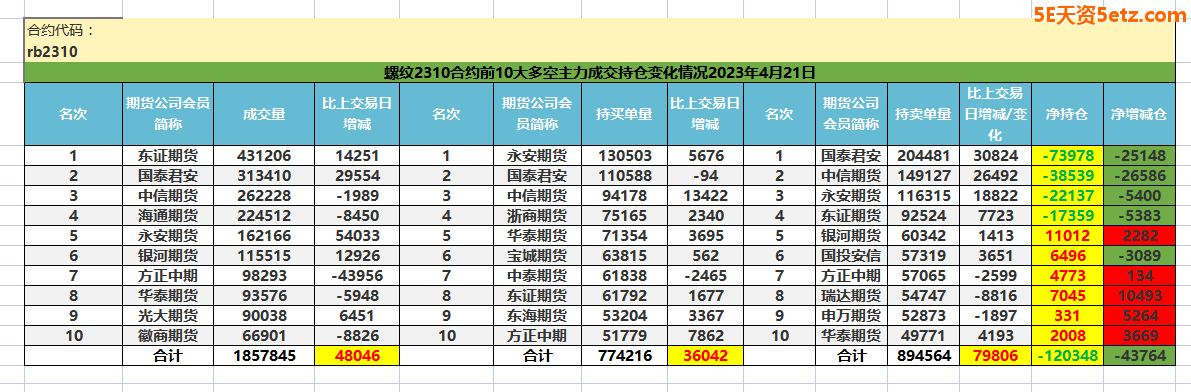Click the green title banner for 螺纹2310合约
The image size is (1191, 392).
click(604, 73)
